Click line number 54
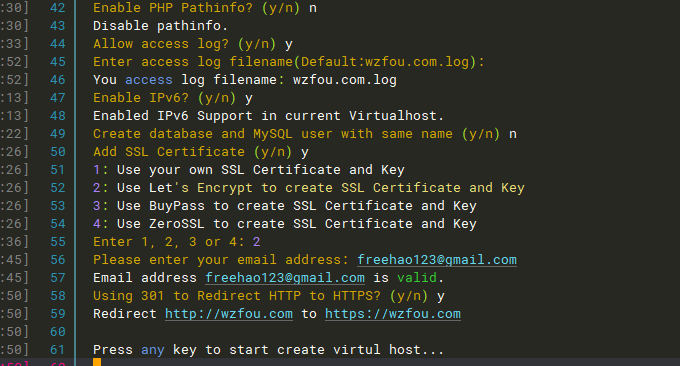This screenshot has height=366, width=680. pyautogui.click(x=58, y=224)
